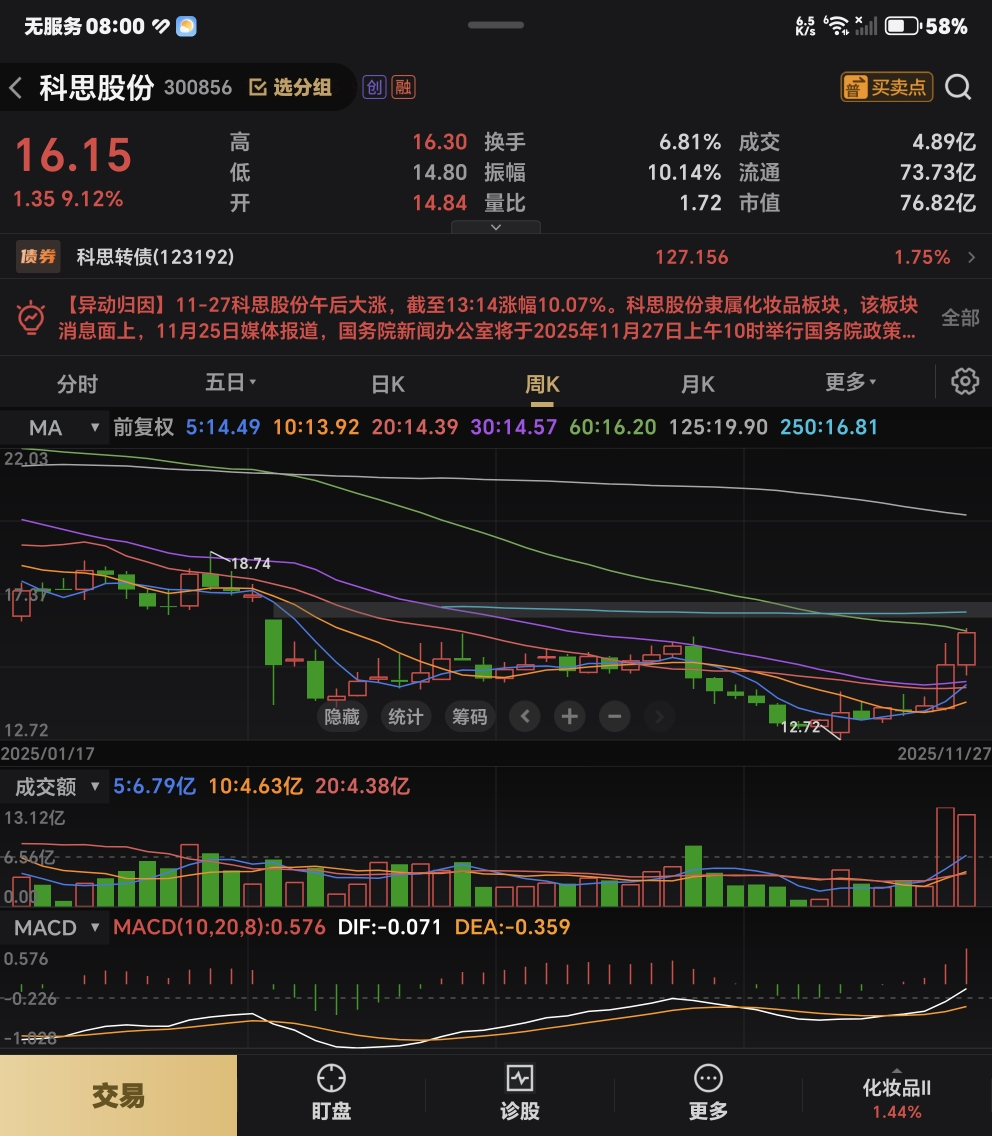Switch to 月K tab
Screen dimensions: 992x1136
click(x=698, y=383)
